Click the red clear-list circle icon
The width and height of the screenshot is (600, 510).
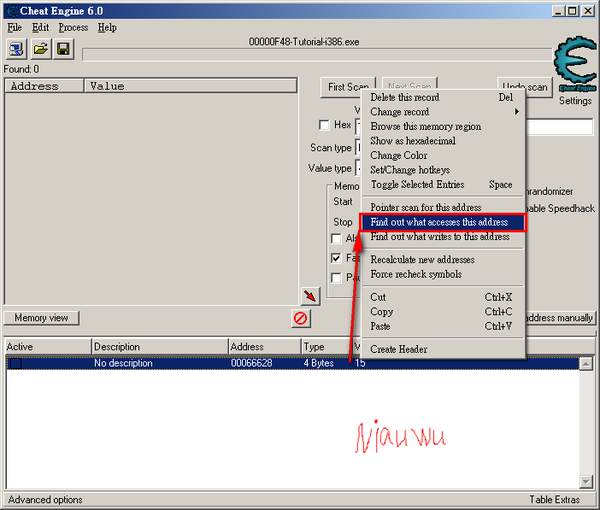click(x=300, y=318)
